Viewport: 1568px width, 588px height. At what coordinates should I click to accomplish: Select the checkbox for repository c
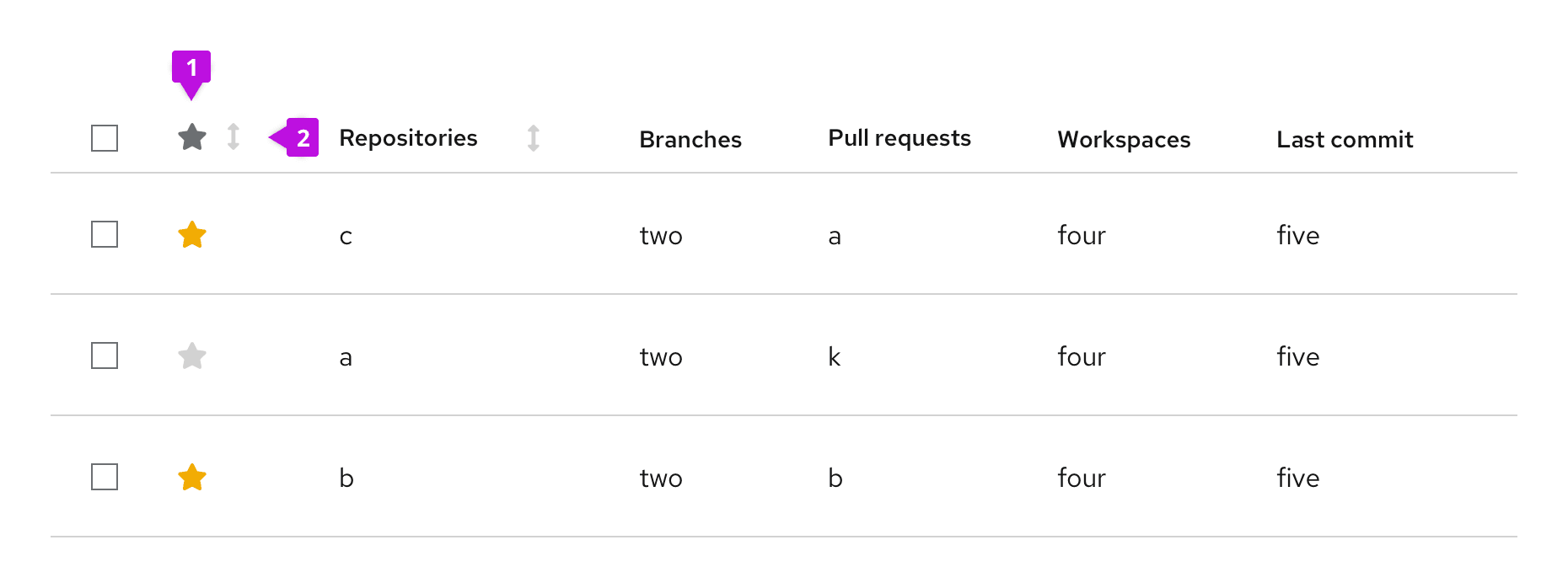[105, 234]
